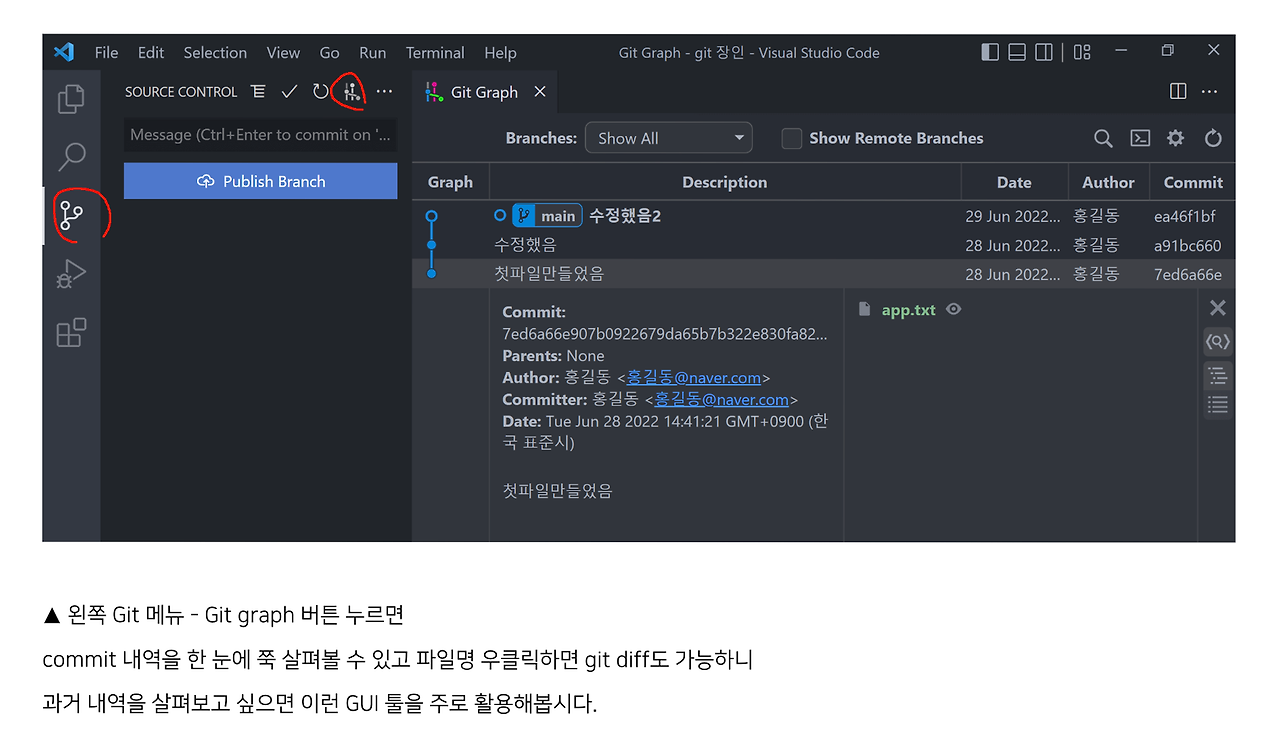Open the Search view in activity bar
The height and width of the screenshot is (753, 1280).
[71, 157]
